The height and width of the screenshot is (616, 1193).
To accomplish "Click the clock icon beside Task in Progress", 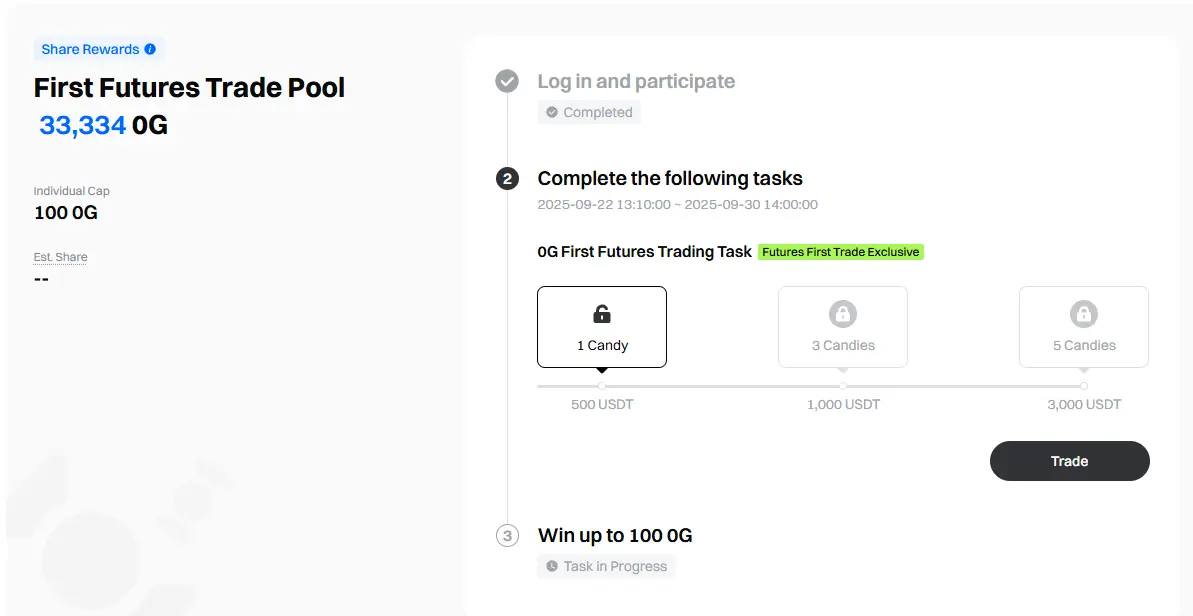I will tap(552, 567).
